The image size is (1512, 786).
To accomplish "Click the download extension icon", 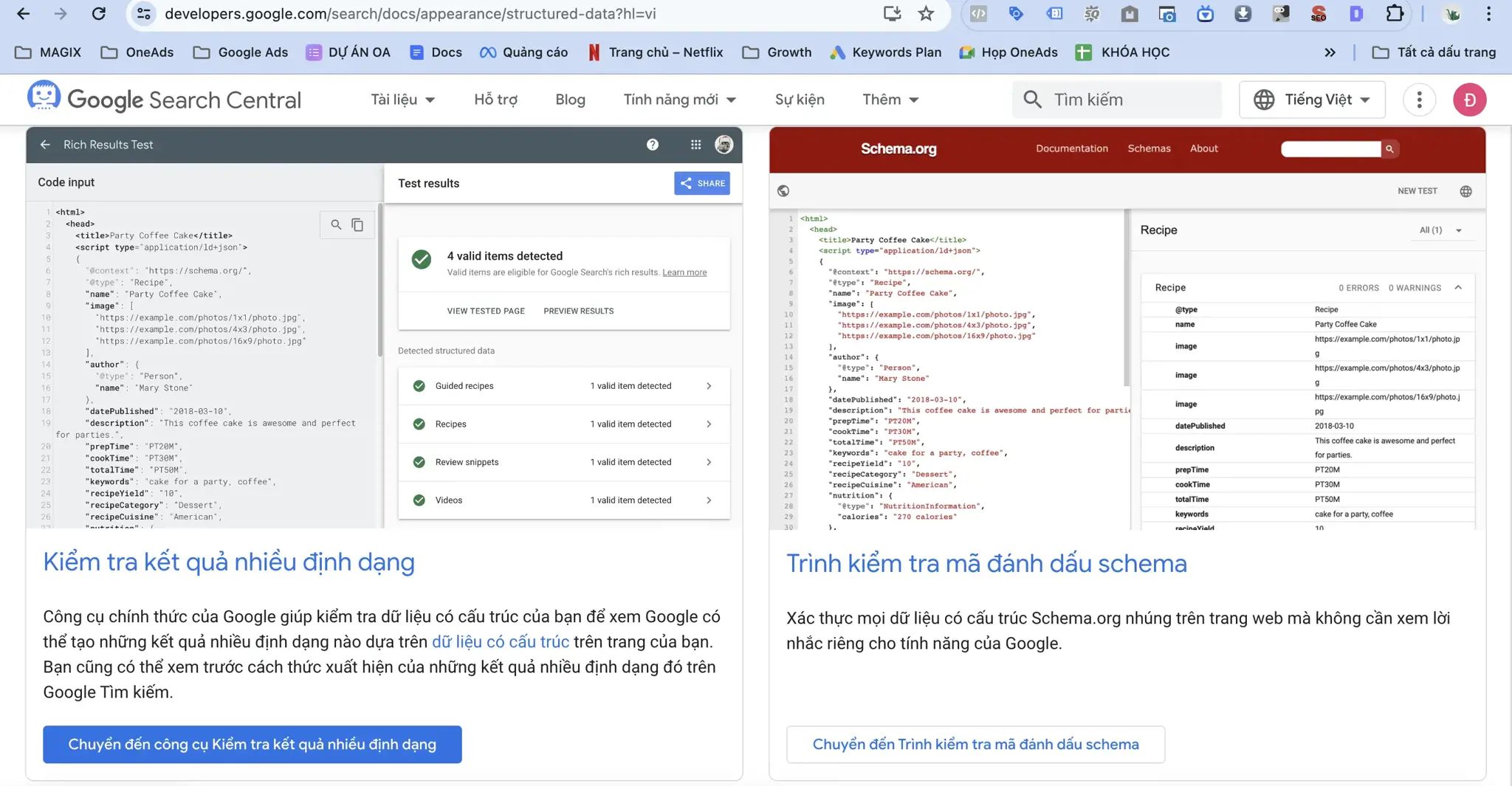I will [1243, 13].
